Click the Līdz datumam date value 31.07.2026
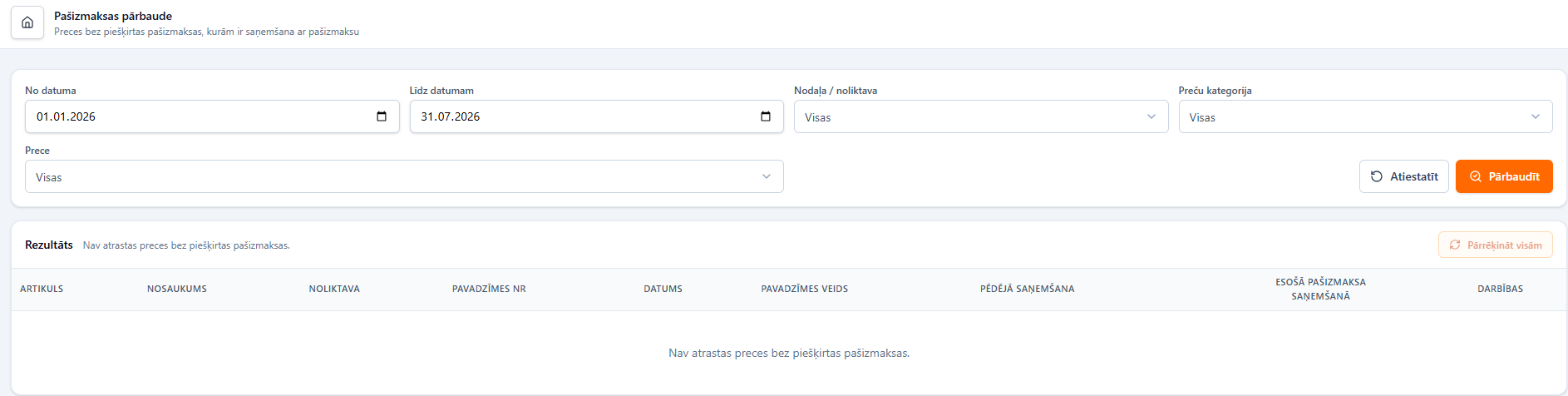Image resolution: width=1568 pixels, height=396 pixels. click(x=451, y=116)
